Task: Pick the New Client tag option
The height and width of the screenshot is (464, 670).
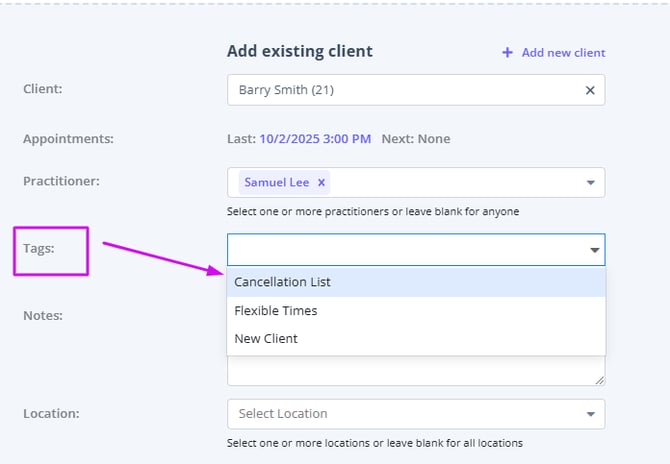Action: pos(266,339)
